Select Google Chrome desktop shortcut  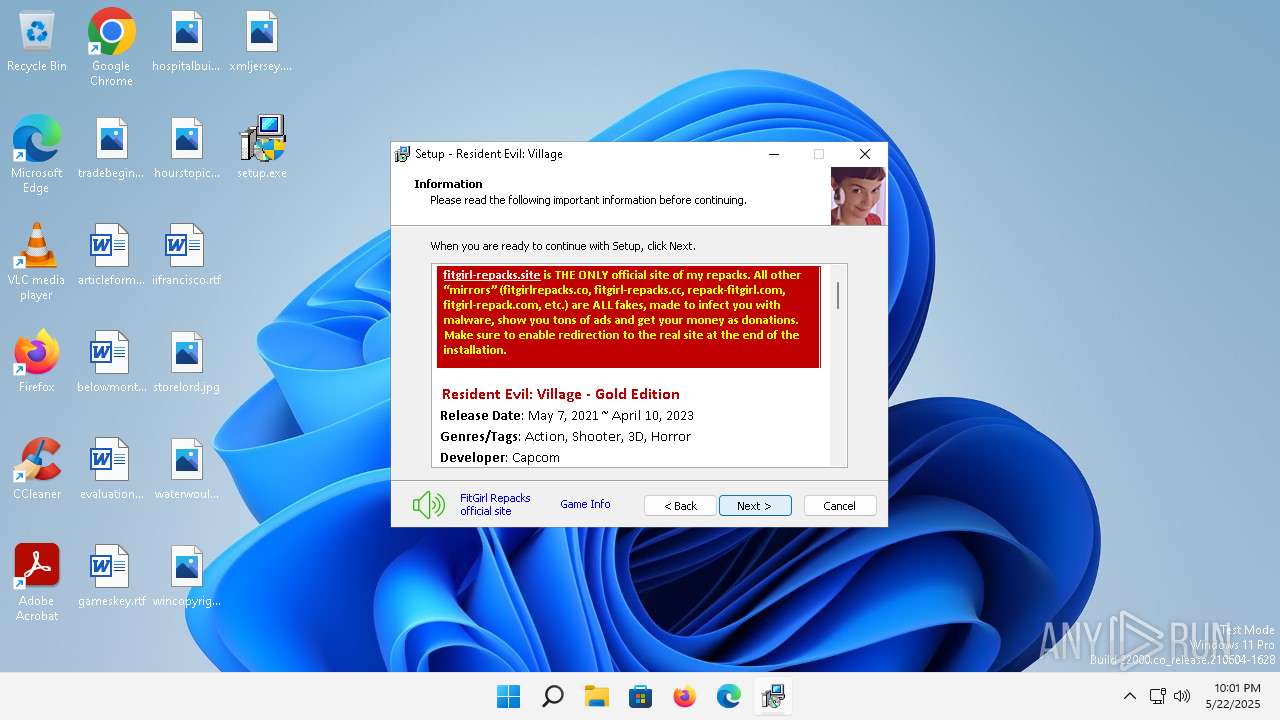click(x=111, y=48)
